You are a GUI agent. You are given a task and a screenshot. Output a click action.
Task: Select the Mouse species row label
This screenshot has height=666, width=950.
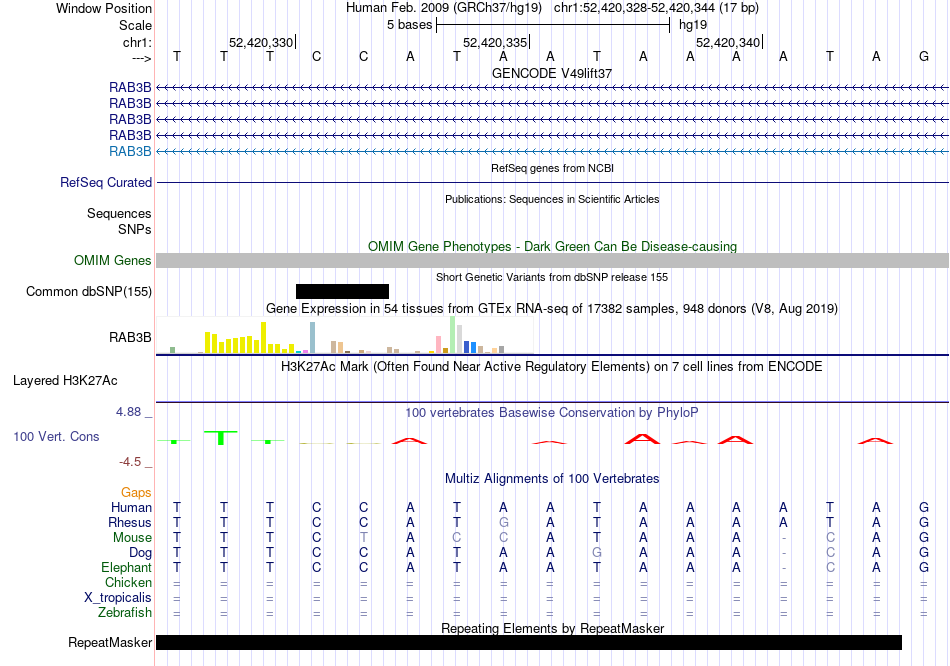[132, 538]
